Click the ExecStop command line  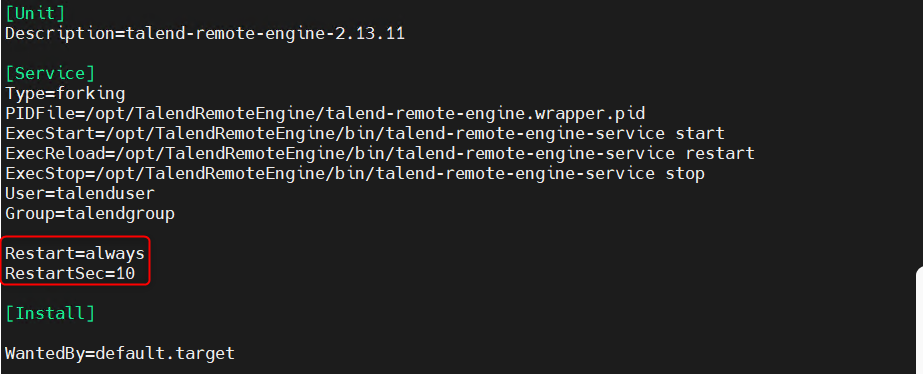point(355,173)
